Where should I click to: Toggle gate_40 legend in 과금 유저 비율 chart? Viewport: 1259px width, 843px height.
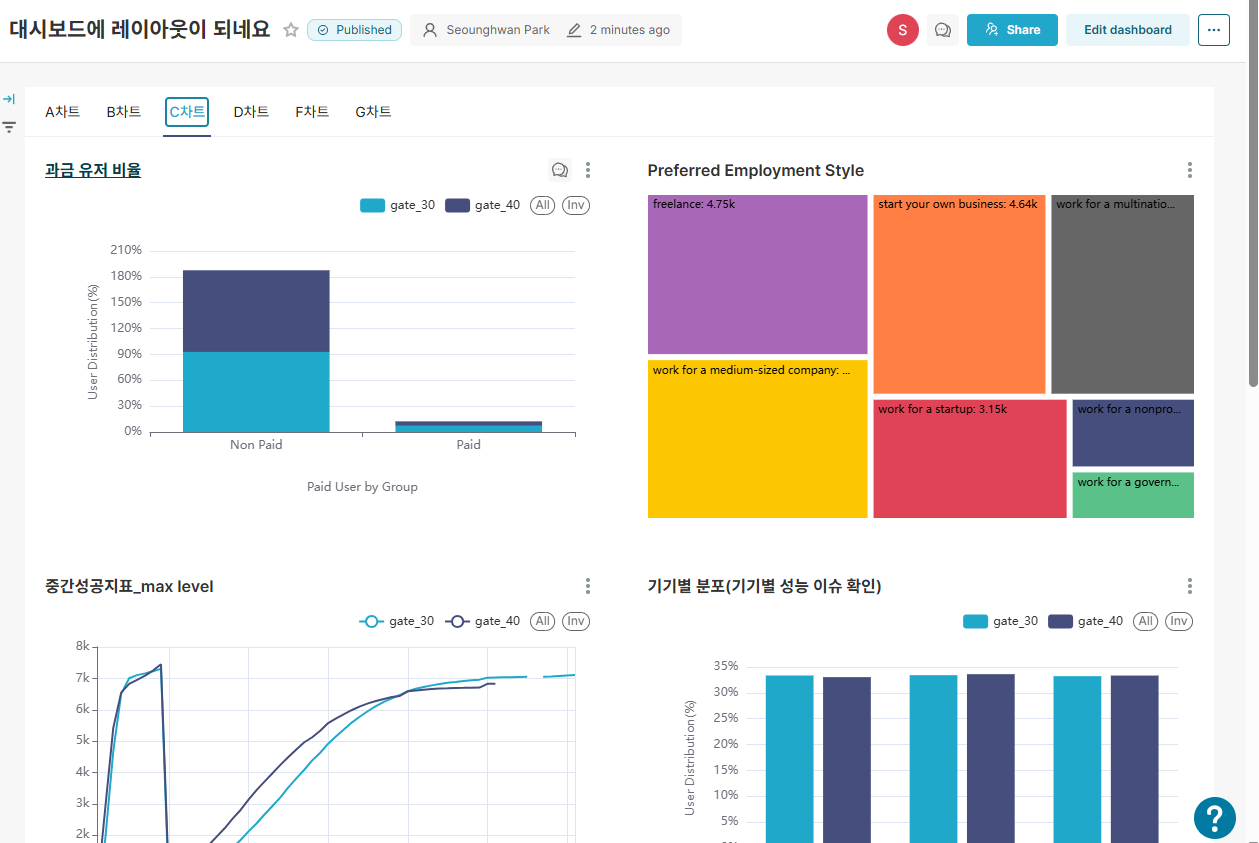(x=482, y=205)
